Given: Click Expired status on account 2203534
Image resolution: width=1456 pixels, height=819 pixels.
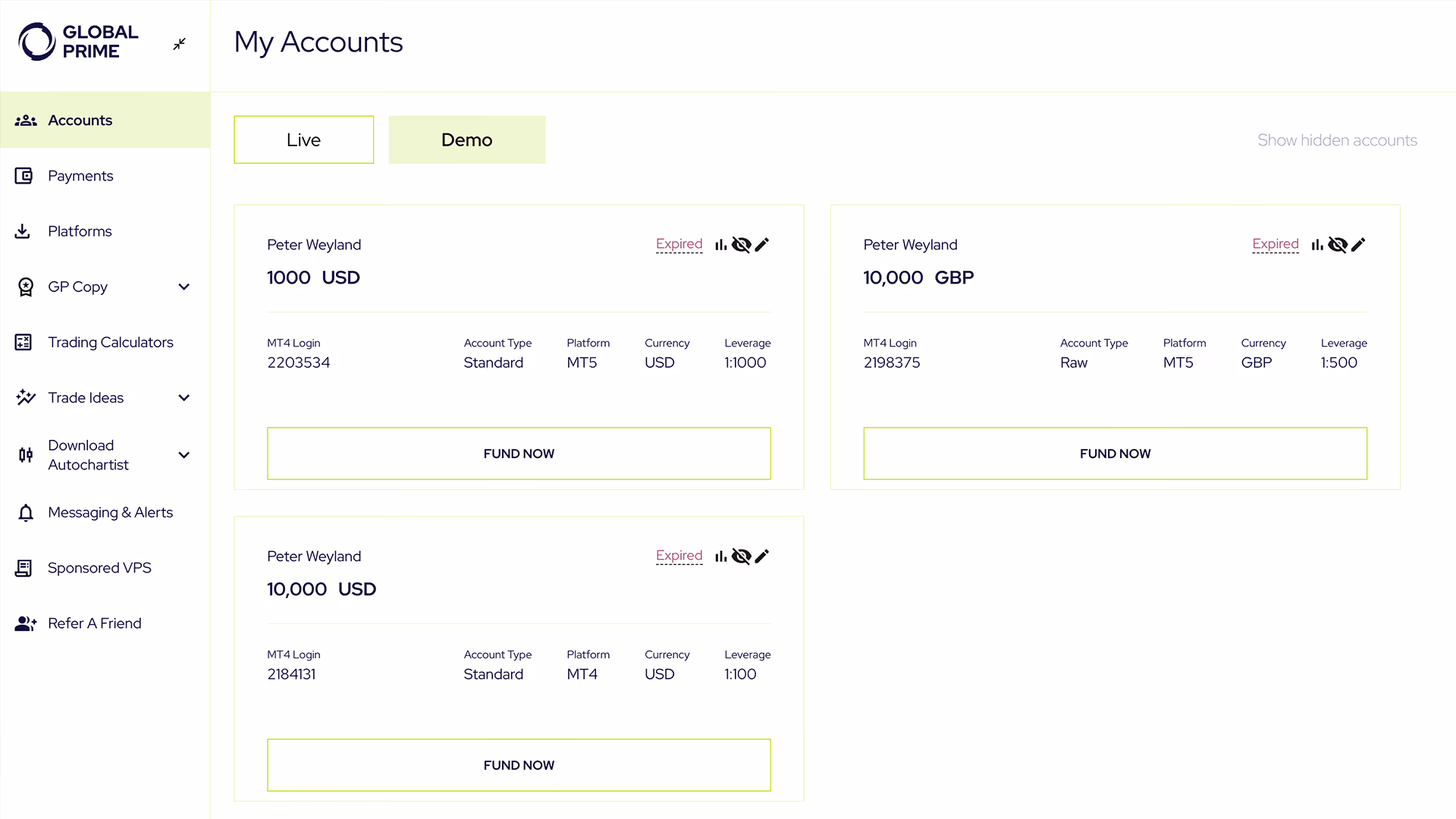Looking at the screenshot, I should [679, 244].
